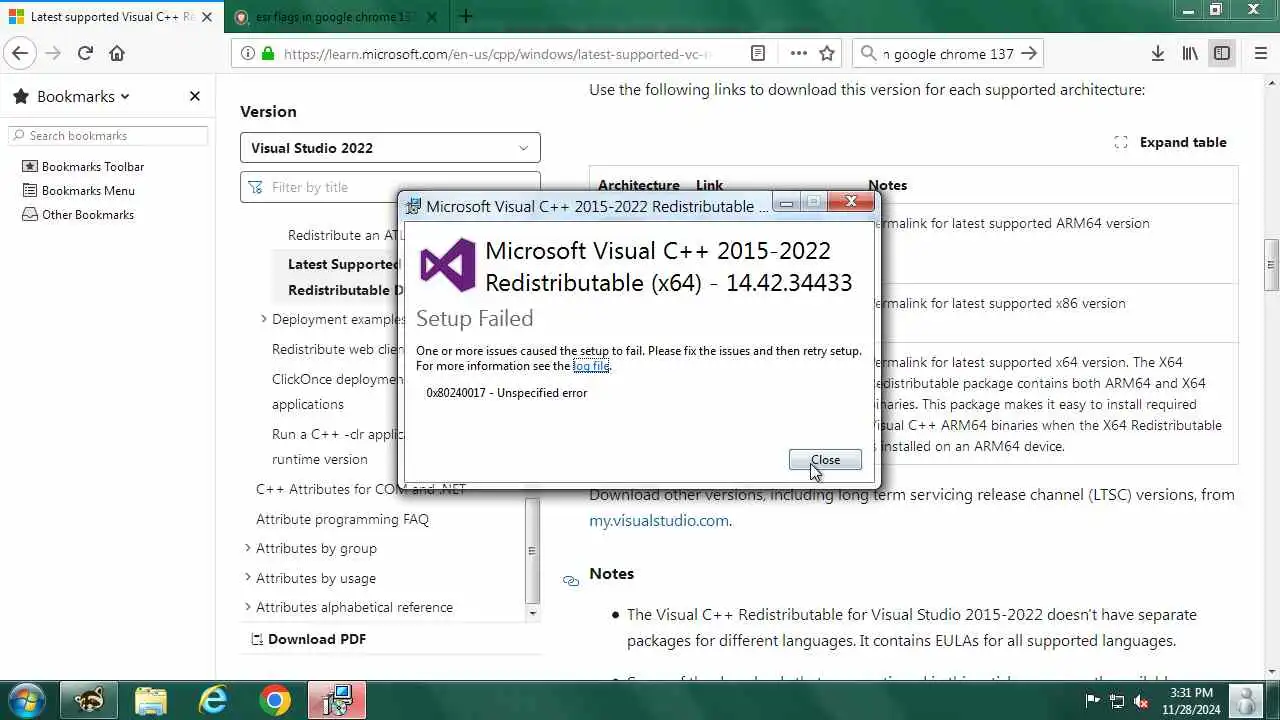Click the Download PDF button
Image resolution: width=1280 pixels, height=720 pixels.
[308, 639]
